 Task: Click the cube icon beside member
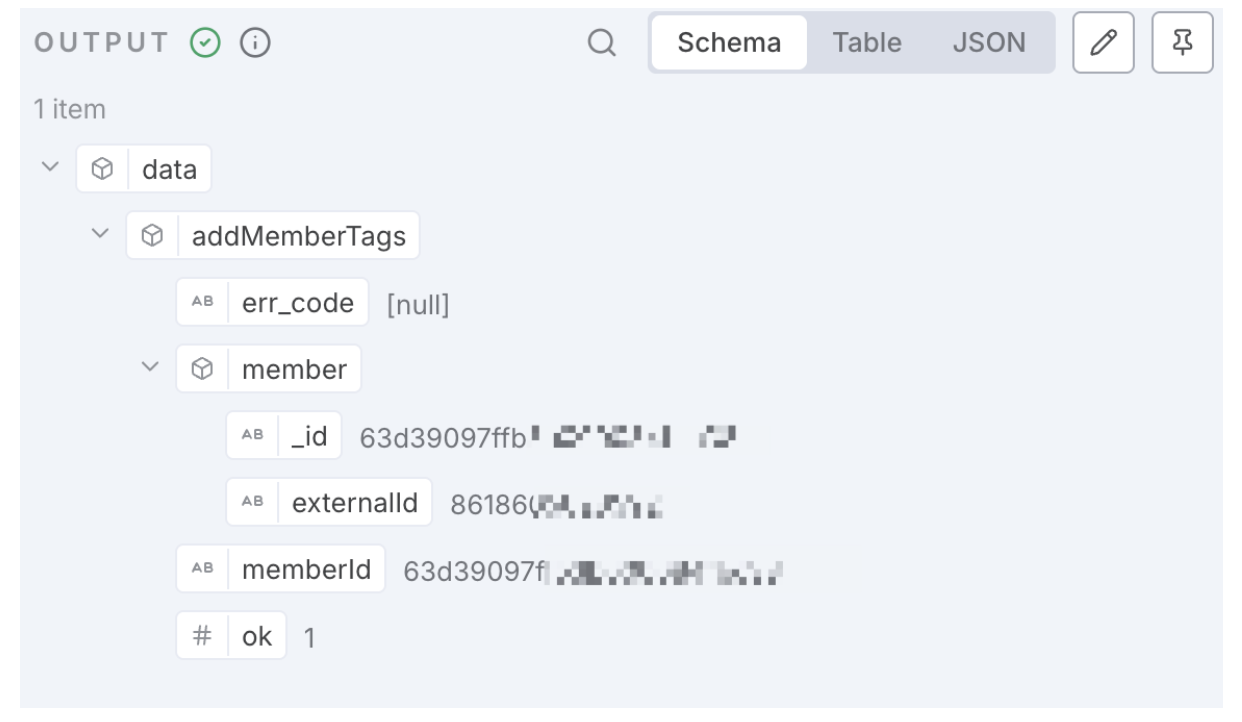pyautogui.click(x=202, y=370)
